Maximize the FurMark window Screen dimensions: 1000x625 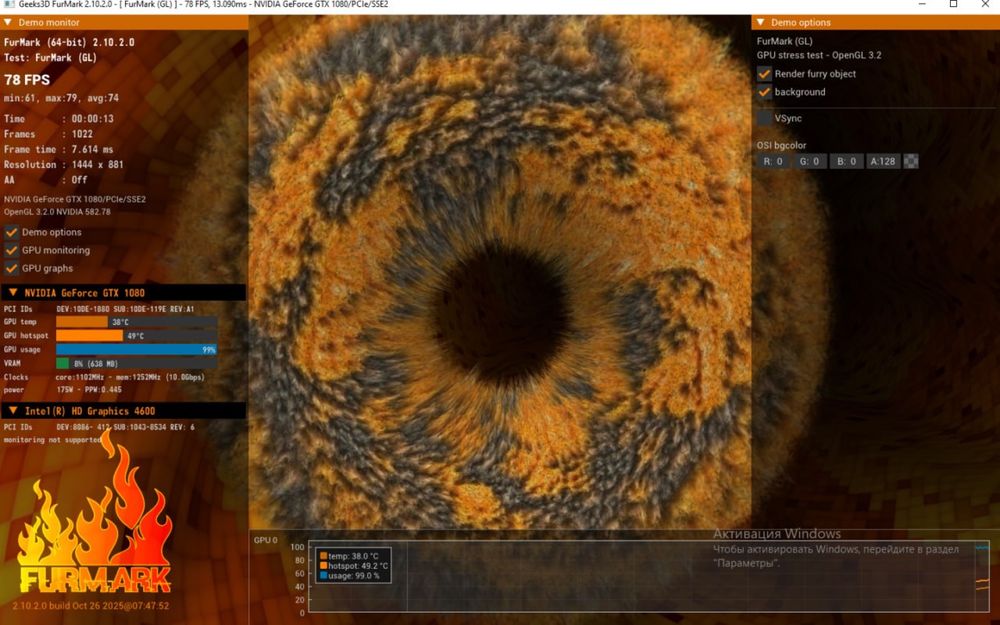(953, 4)
